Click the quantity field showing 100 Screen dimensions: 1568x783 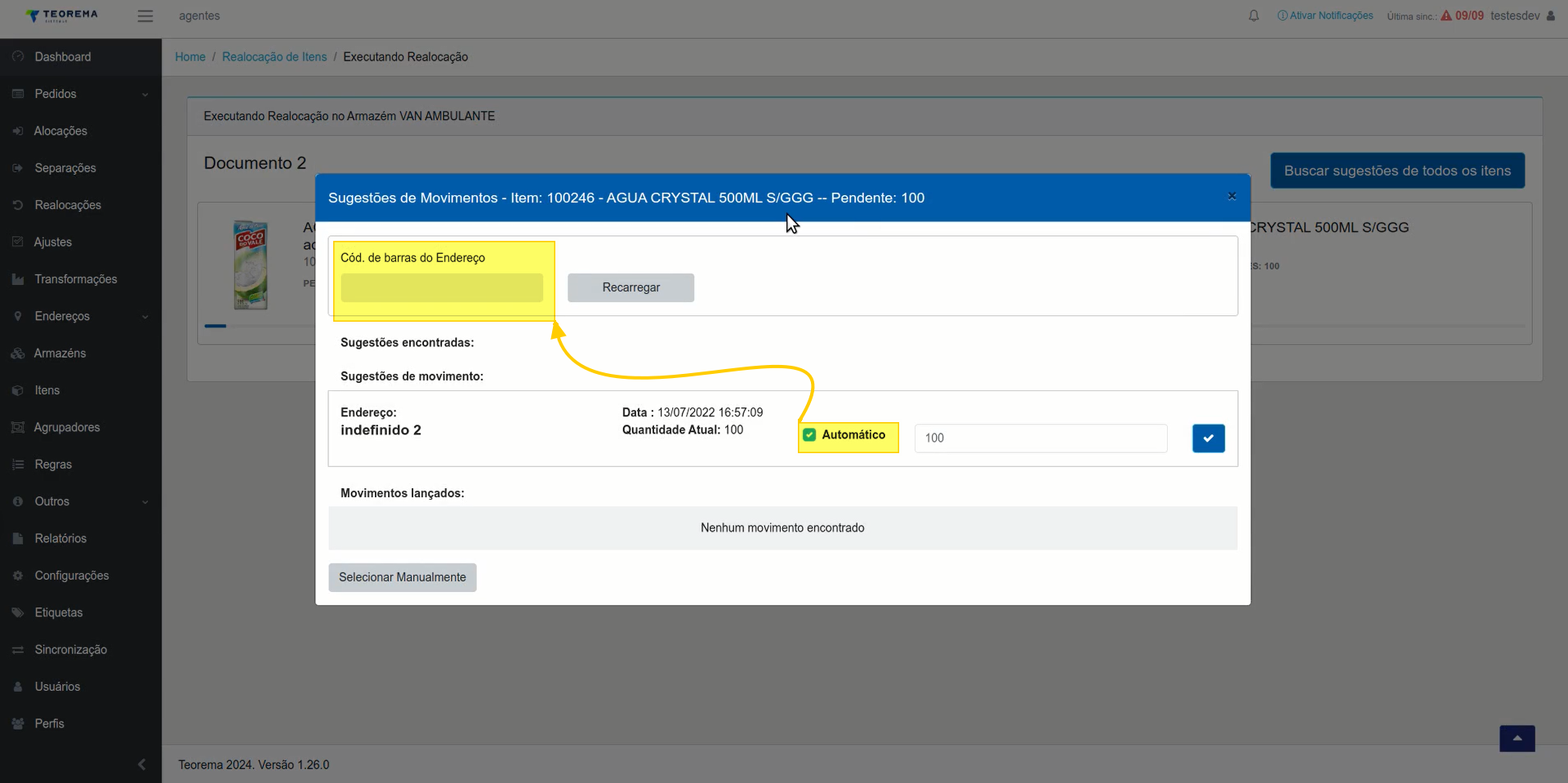(1040, 438)
